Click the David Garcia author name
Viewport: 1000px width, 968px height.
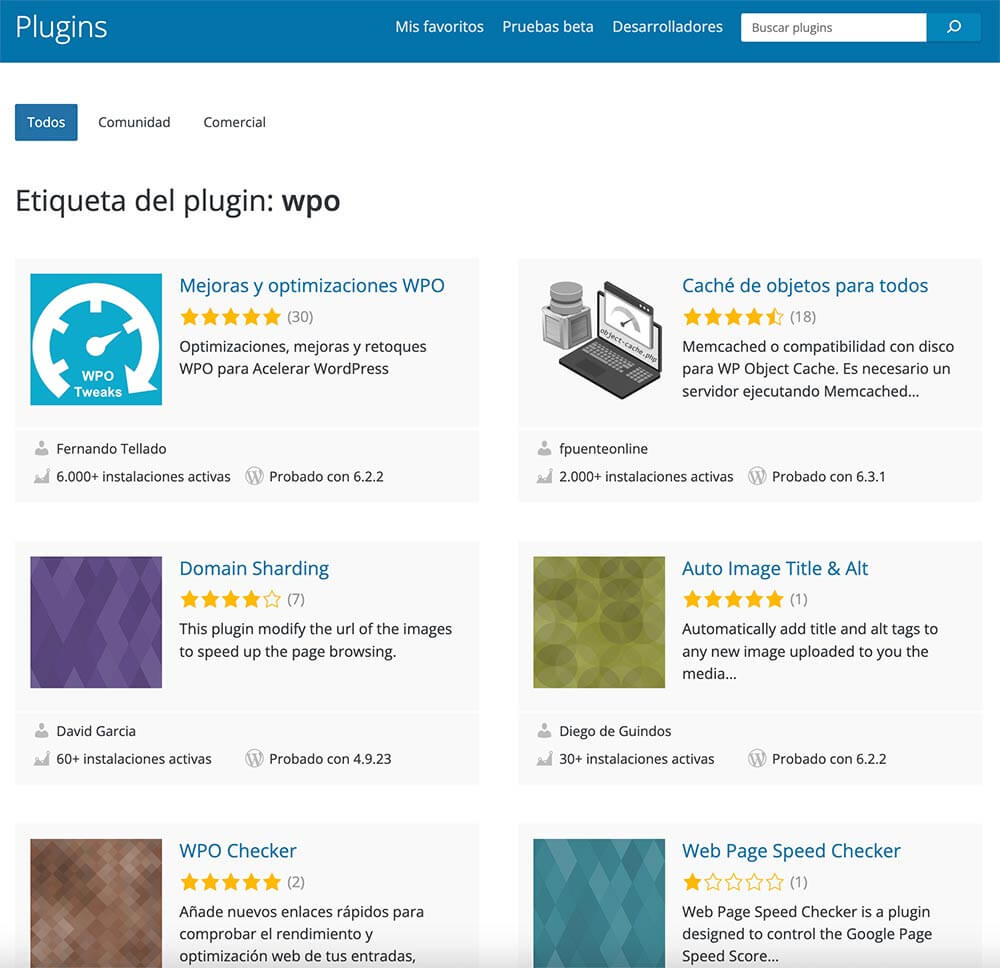click(96, 731)
